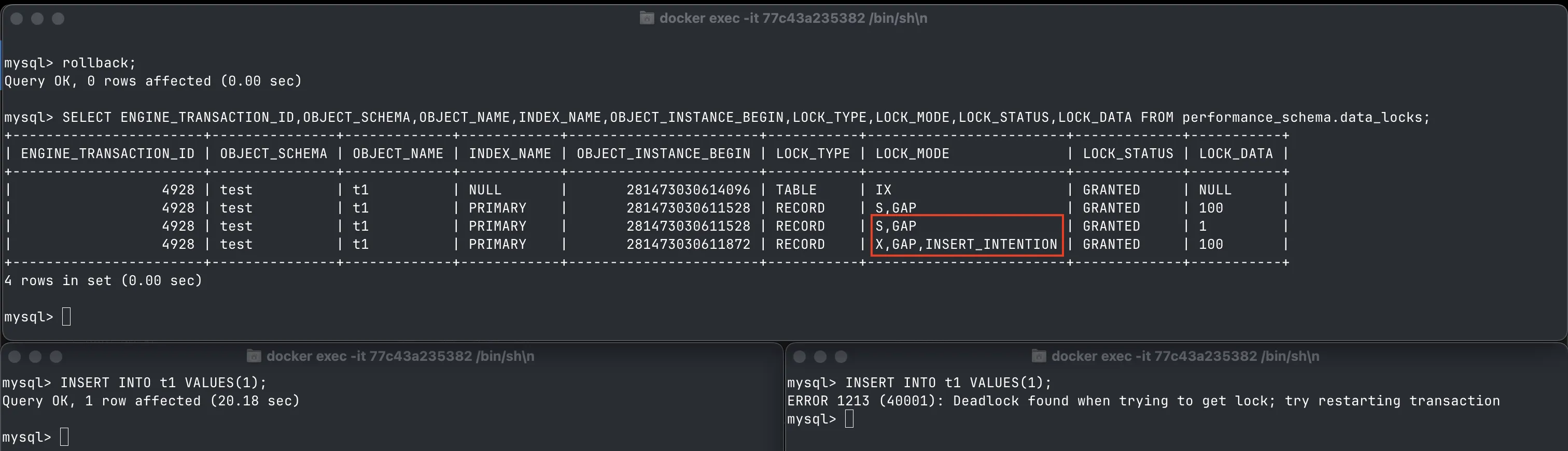The width and height of the screenshot is (1568, 451).
Task: Click the ERROR 1213 deadlock message
Action: click(1143, 401)
